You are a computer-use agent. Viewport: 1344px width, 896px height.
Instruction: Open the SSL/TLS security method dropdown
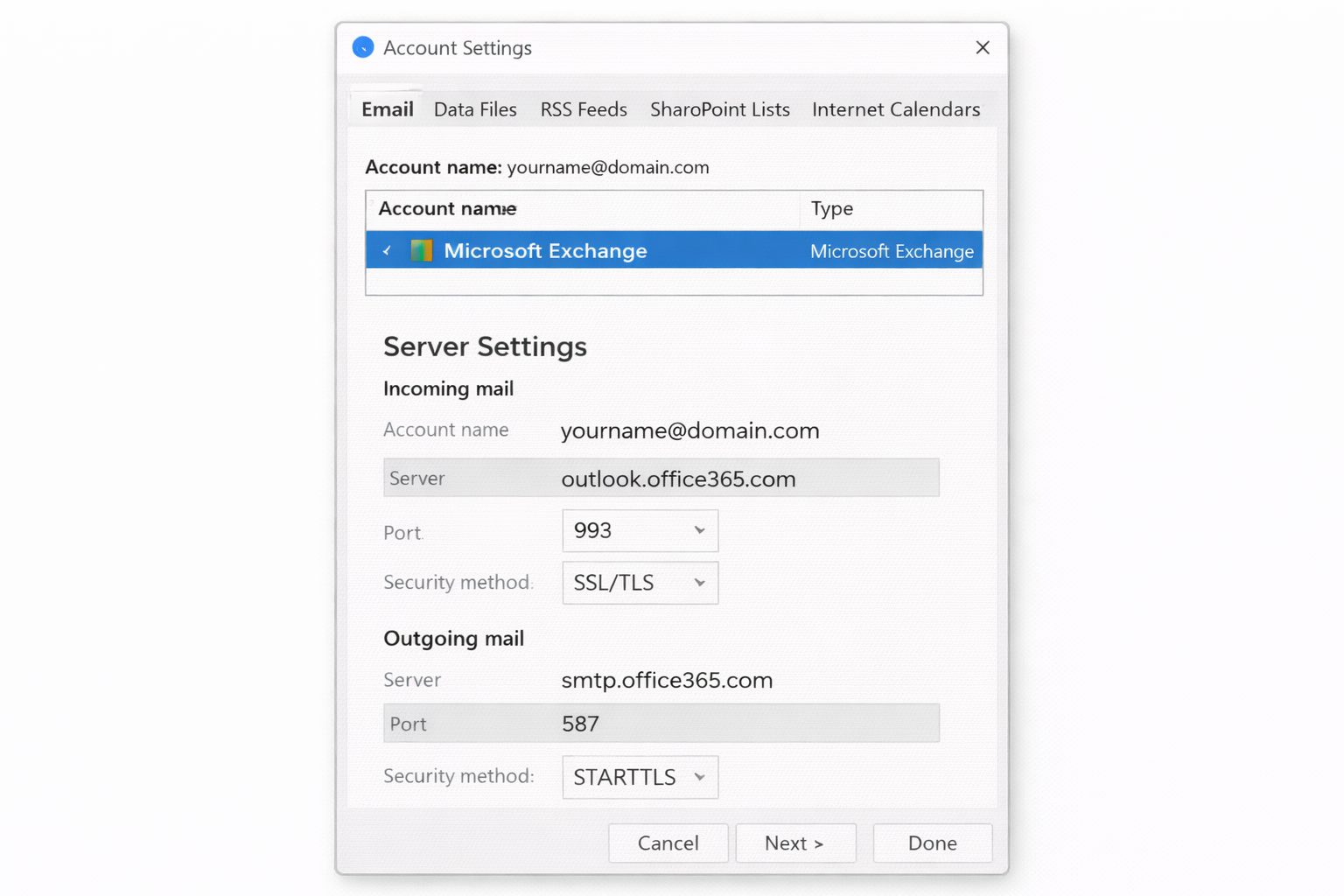coord(640,583)
